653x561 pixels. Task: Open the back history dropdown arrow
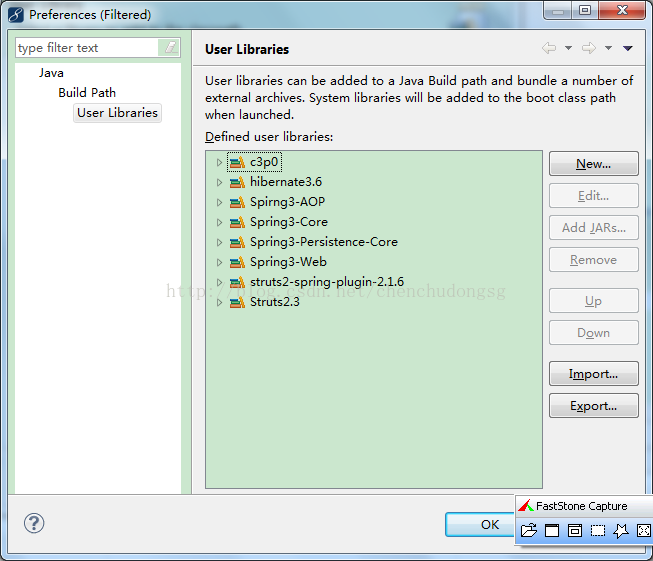point(568,48)
